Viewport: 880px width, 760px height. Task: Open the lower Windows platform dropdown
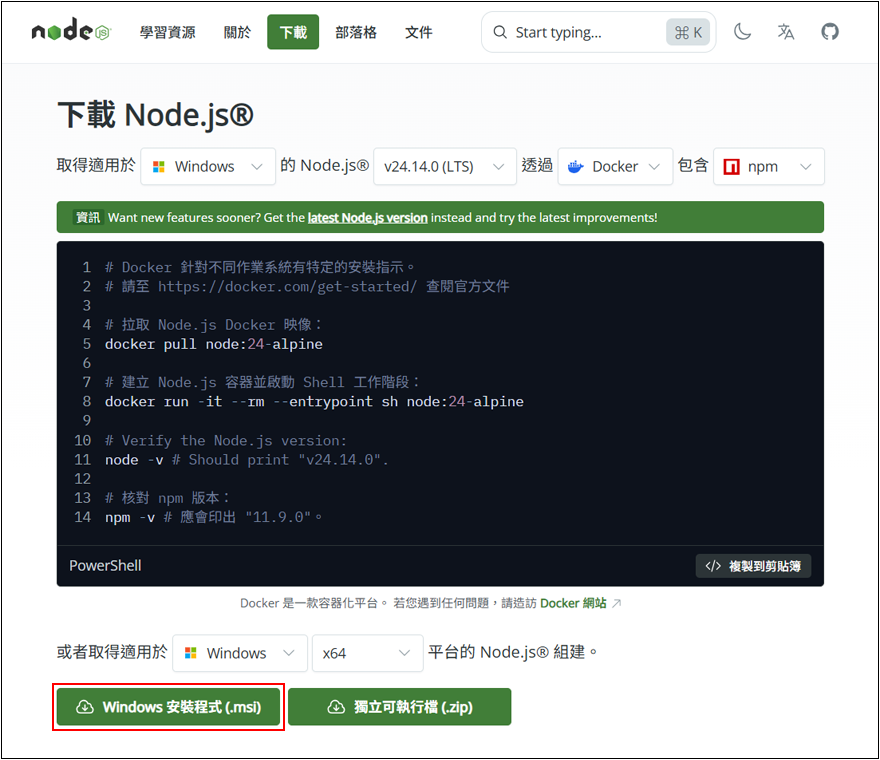pos(240,653)
